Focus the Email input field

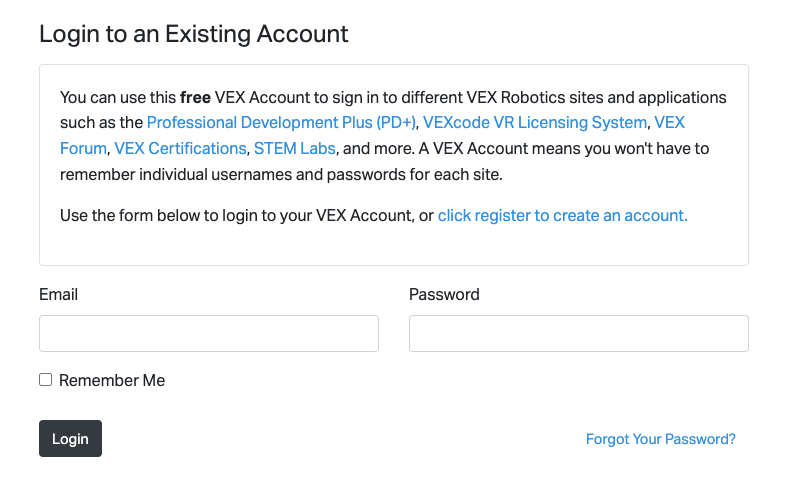click(x=208, y=334)
